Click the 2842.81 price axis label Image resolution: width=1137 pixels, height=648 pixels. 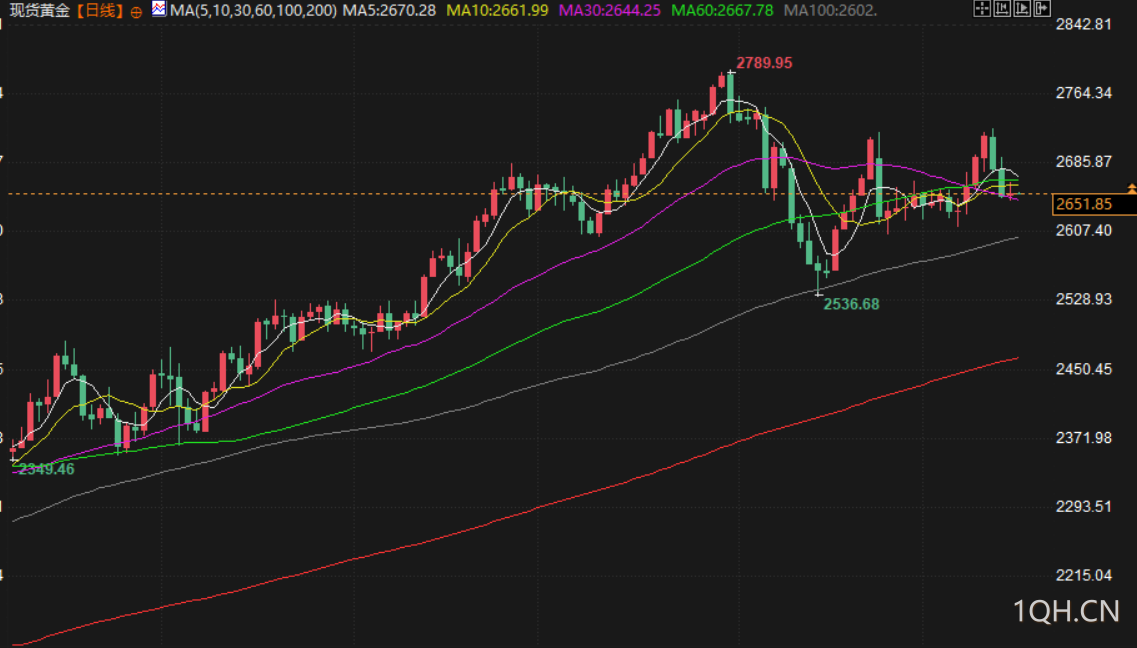[1083, 25]
